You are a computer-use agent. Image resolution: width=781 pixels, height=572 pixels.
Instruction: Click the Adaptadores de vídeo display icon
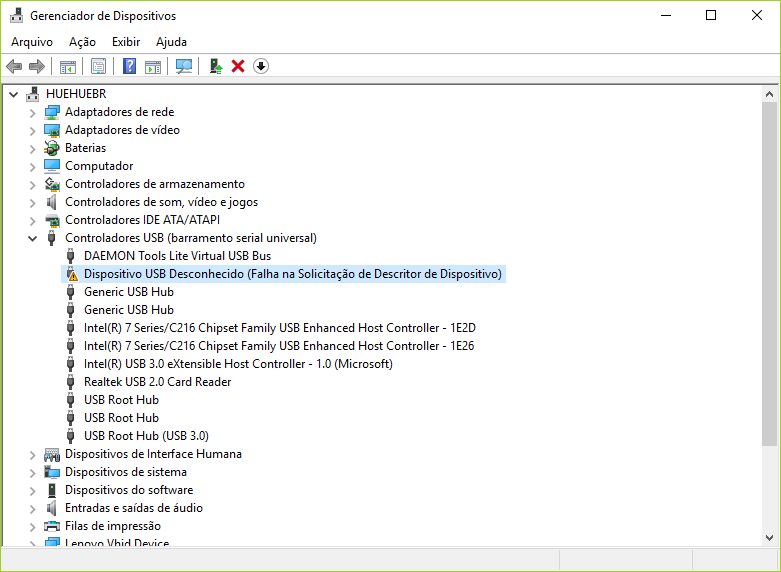tap(52, 130)
